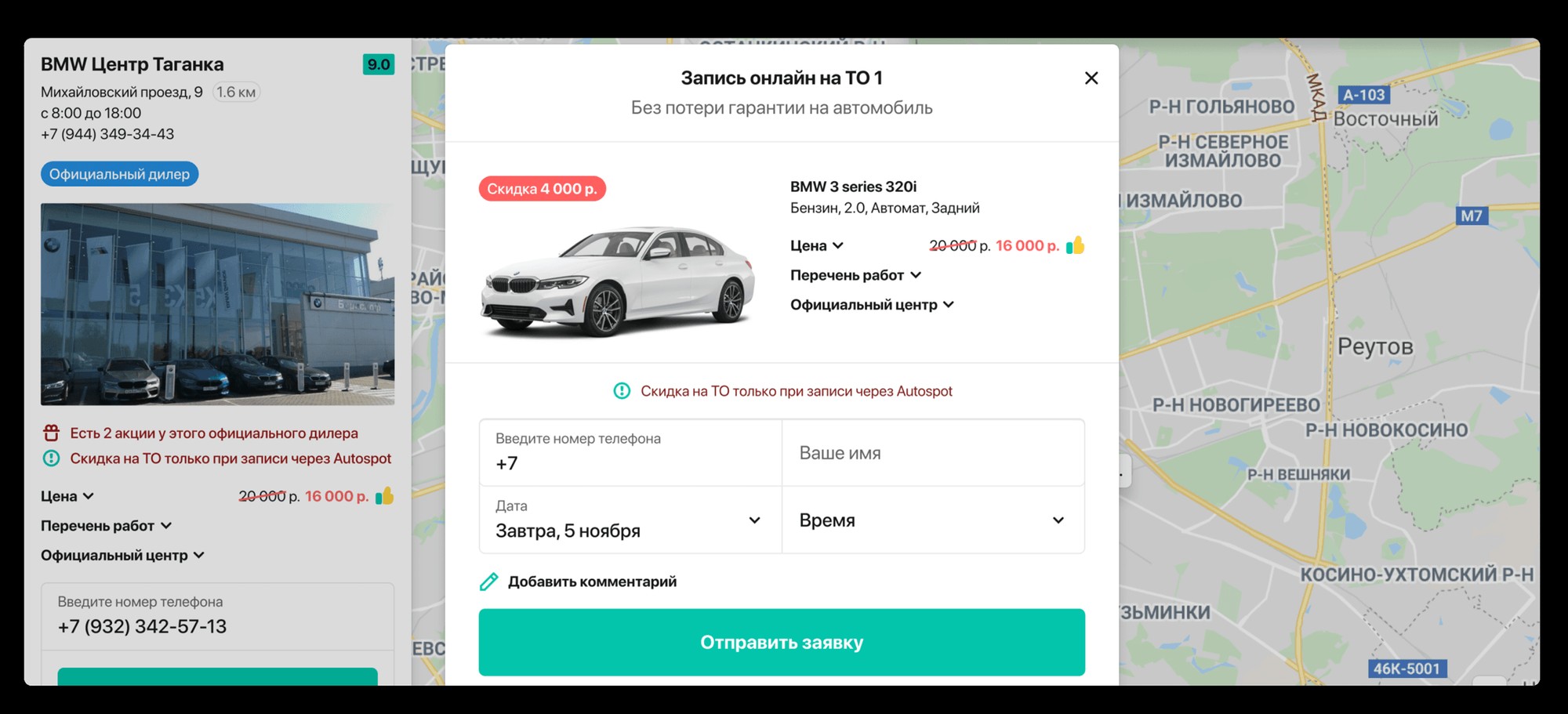Click the BMW dealership photo thumbnail
Viewport: 1568px width, 714px height.
point(218,304)
